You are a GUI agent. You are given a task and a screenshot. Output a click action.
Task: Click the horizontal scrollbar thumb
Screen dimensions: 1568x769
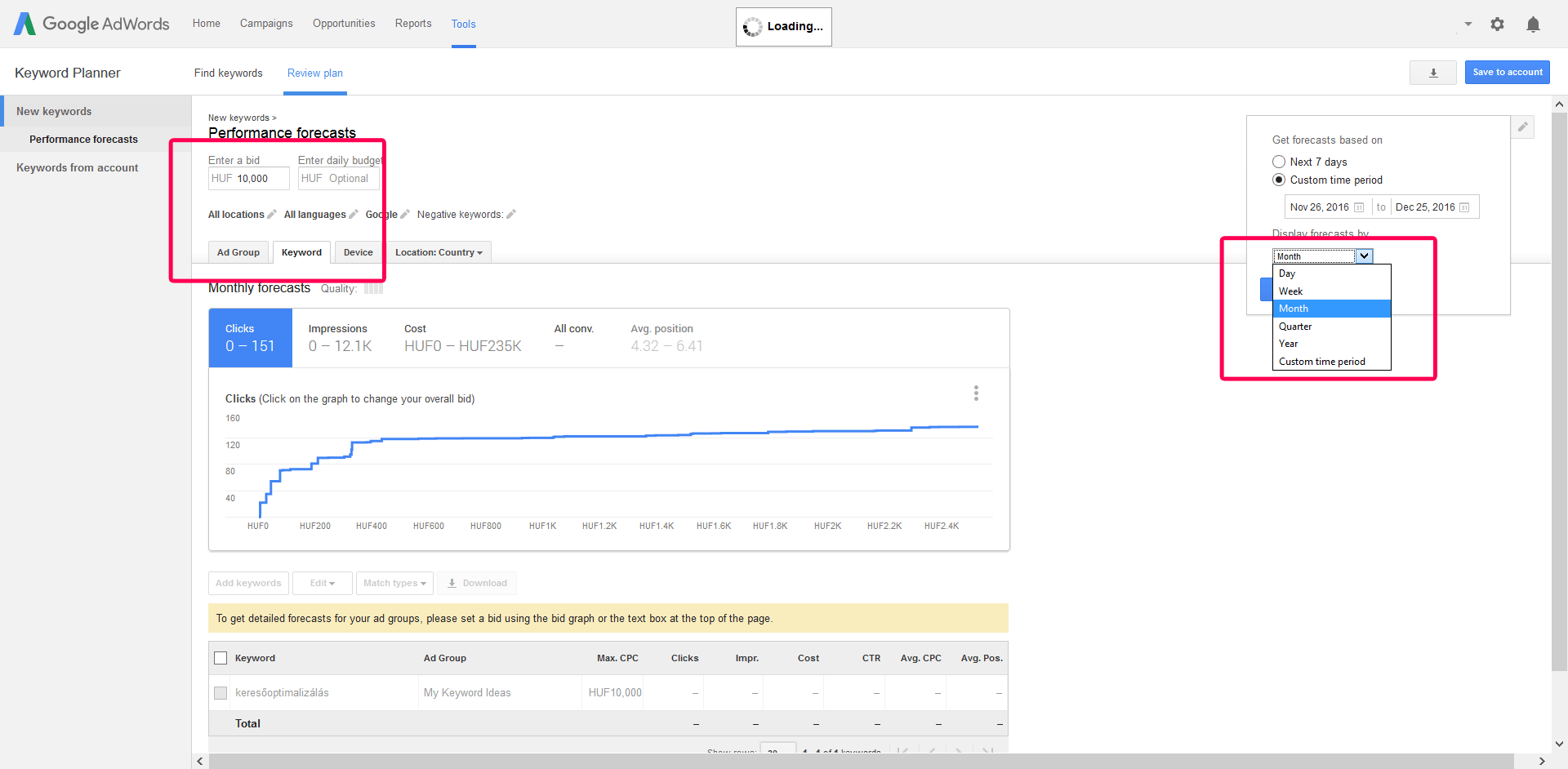tap(862, 761)
